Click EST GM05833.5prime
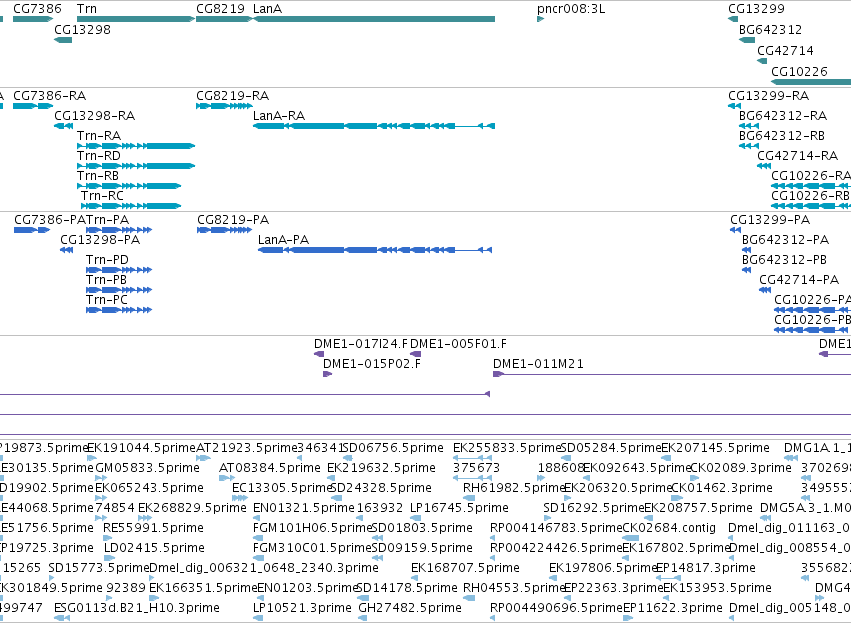Viewport: 851px width, 623px height. point(101,479)
